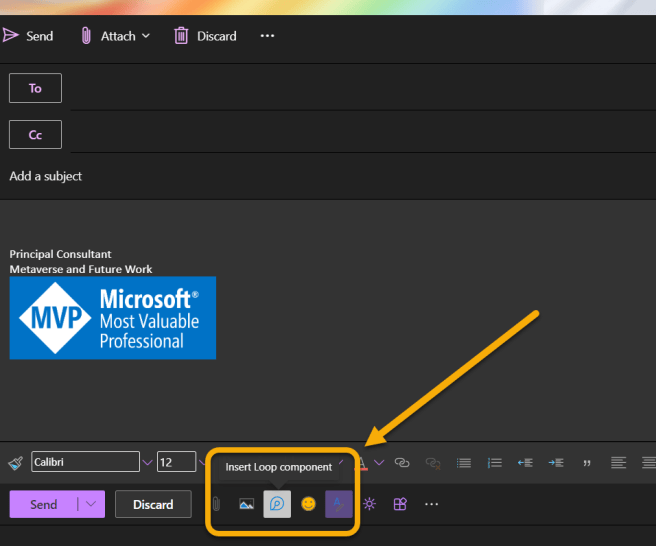Click the Discard trash can icon in top toolbar
The width and height of the screenshot is (656, 546).
(x=181, y=36)
